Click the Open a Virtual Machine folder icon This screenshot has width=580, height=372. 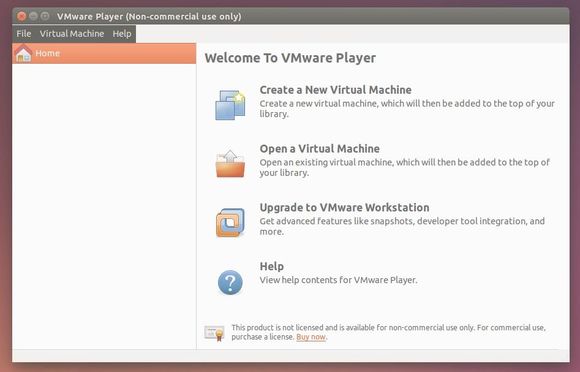point(230,164)
